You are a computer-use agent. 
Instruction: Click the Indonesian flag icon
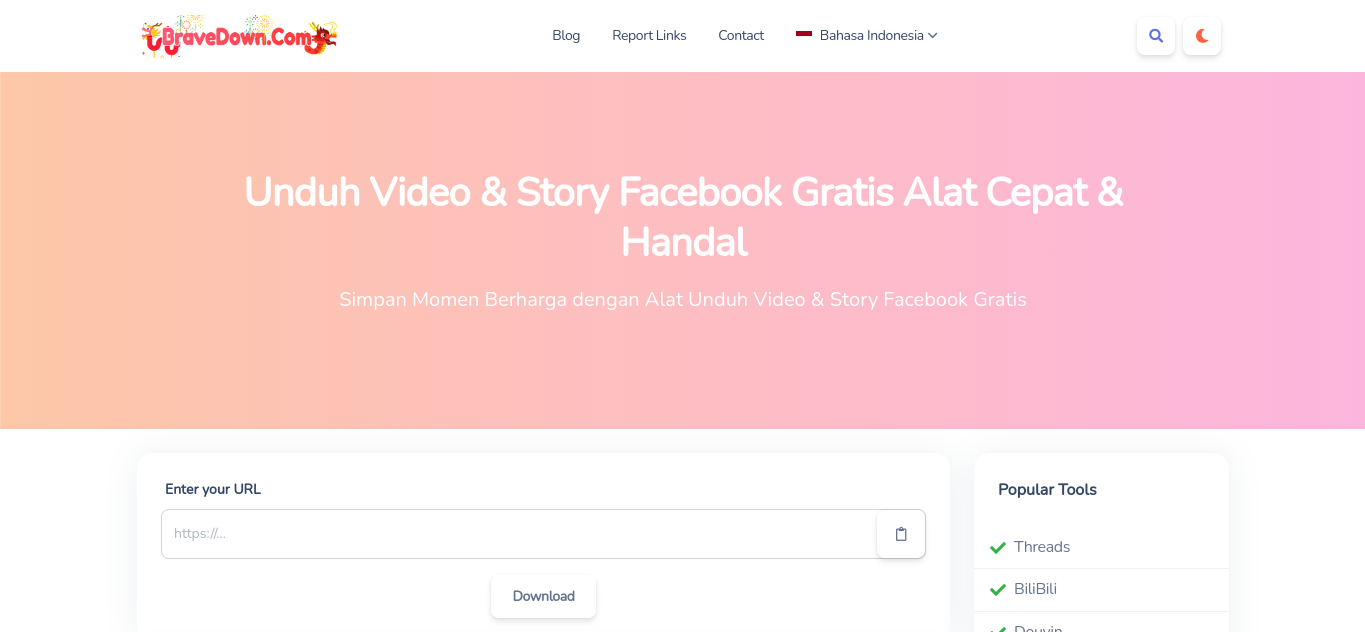tap(804, 35)
